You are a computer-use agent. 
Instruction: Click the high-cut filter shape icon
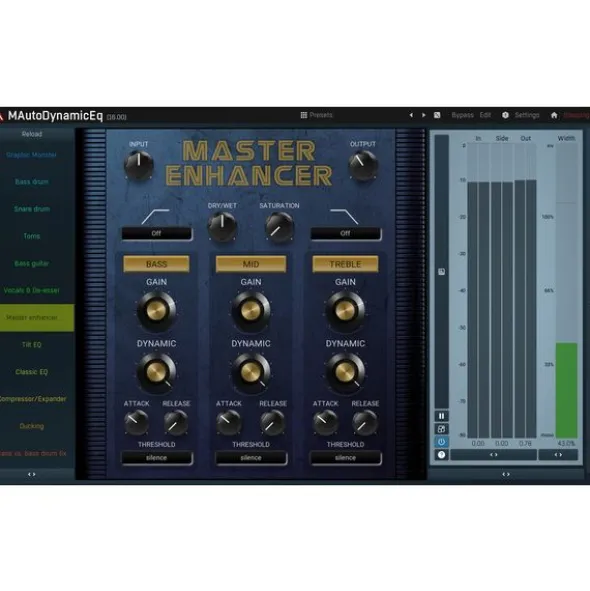pyautogui.click(x=344, y=217)
